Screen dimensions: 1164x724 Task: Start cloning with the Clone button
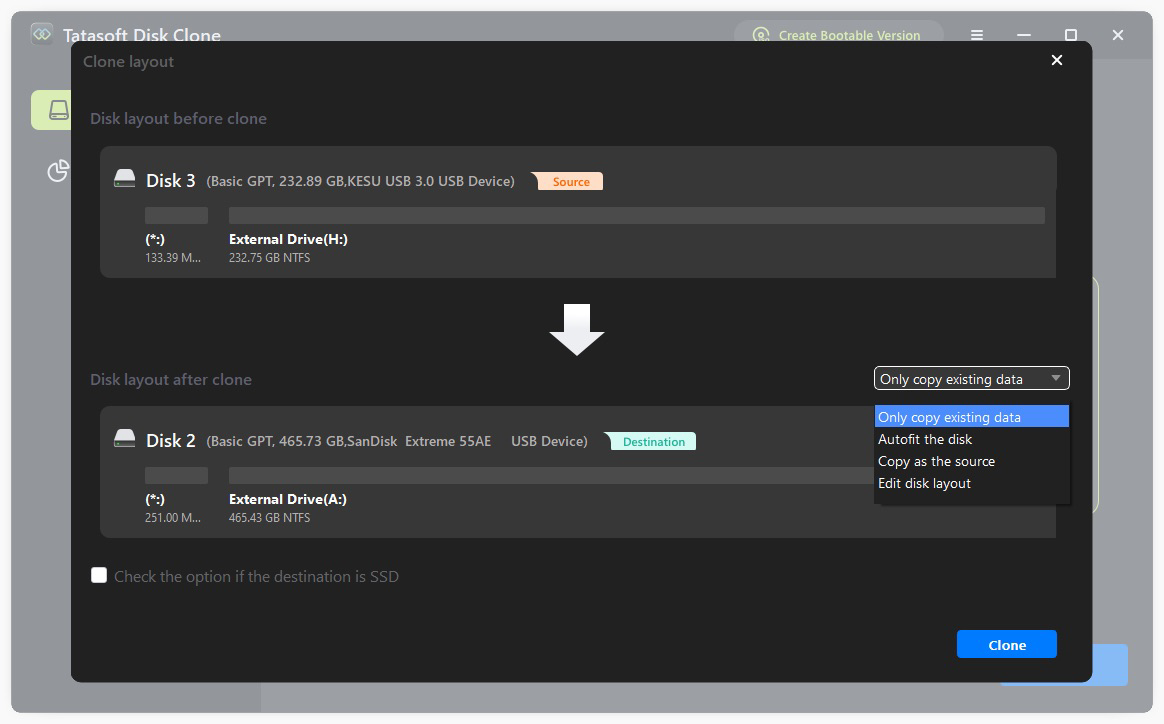point(1006,644)
